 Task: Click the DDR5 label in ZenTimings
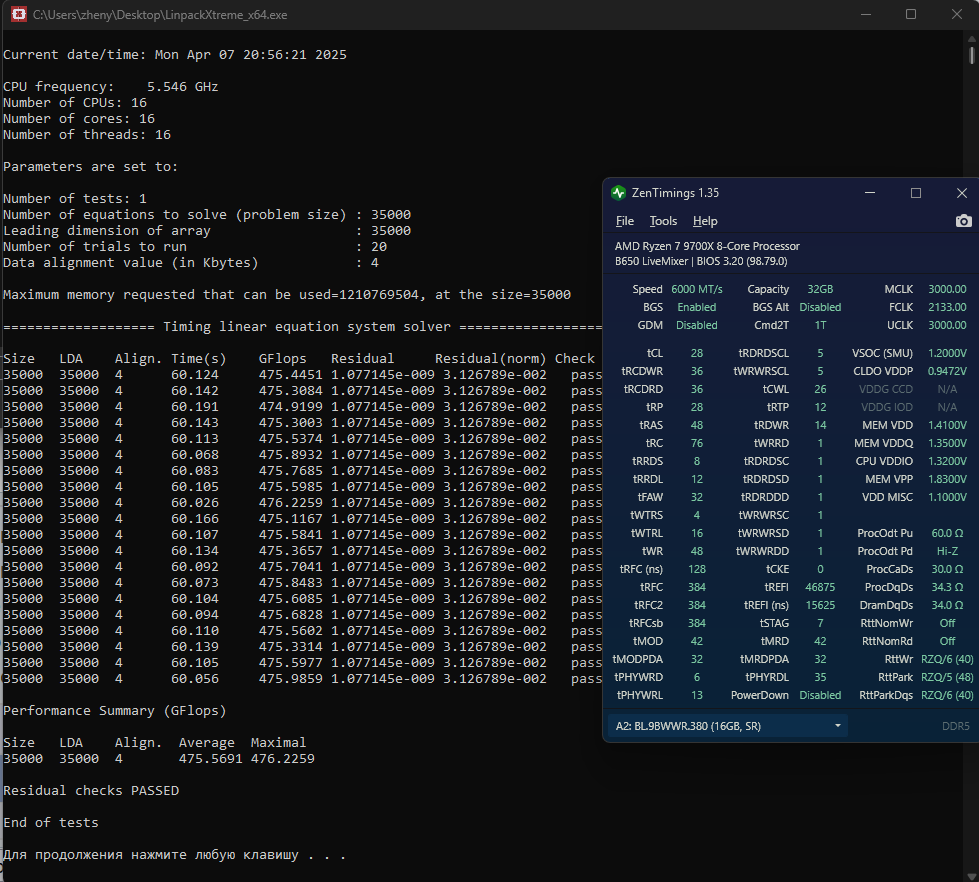click(955, 726)
